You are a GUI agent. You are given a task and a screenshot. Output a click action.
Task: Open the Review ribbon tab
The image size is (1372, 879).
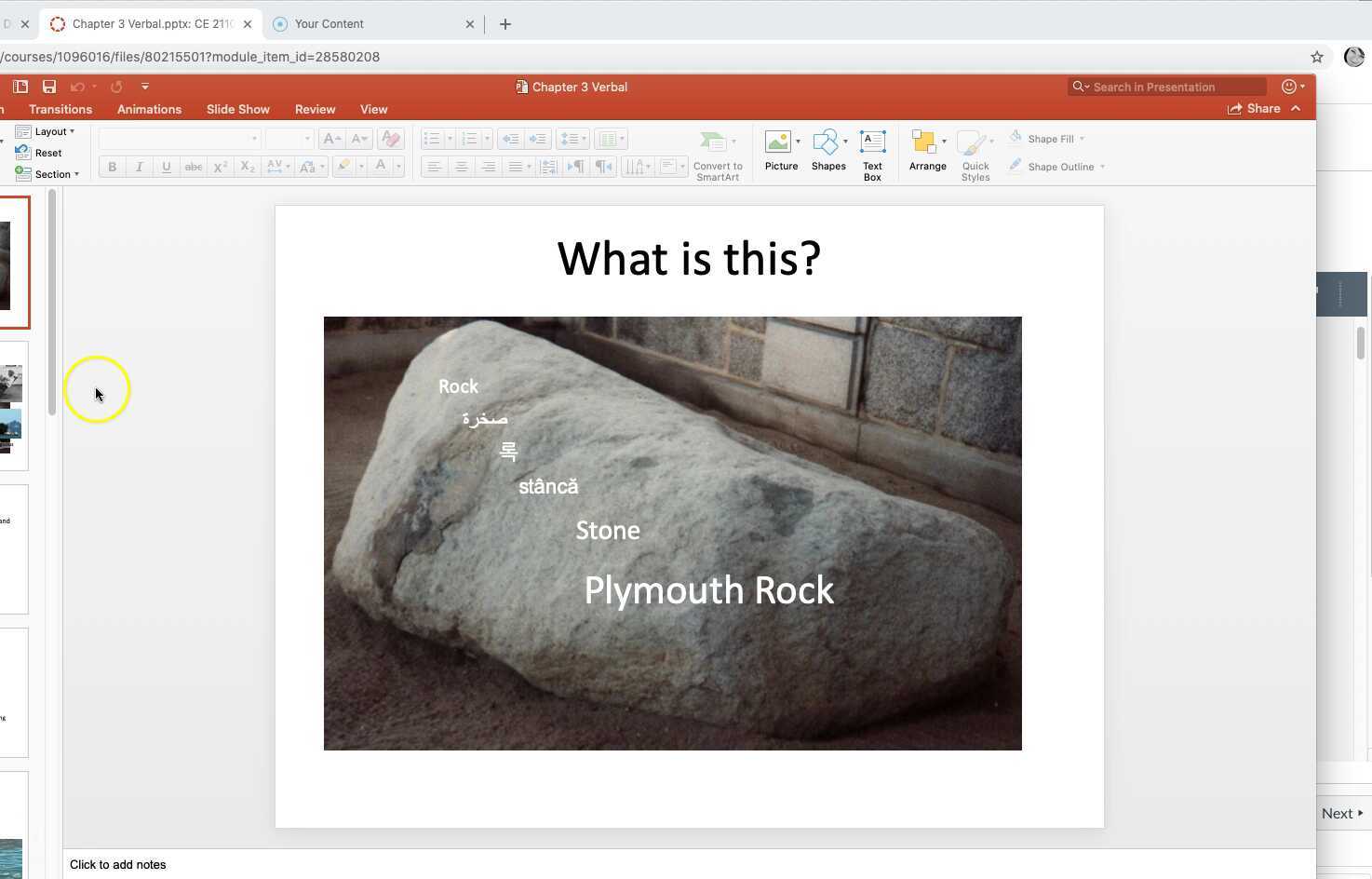[x=316, y=109]
